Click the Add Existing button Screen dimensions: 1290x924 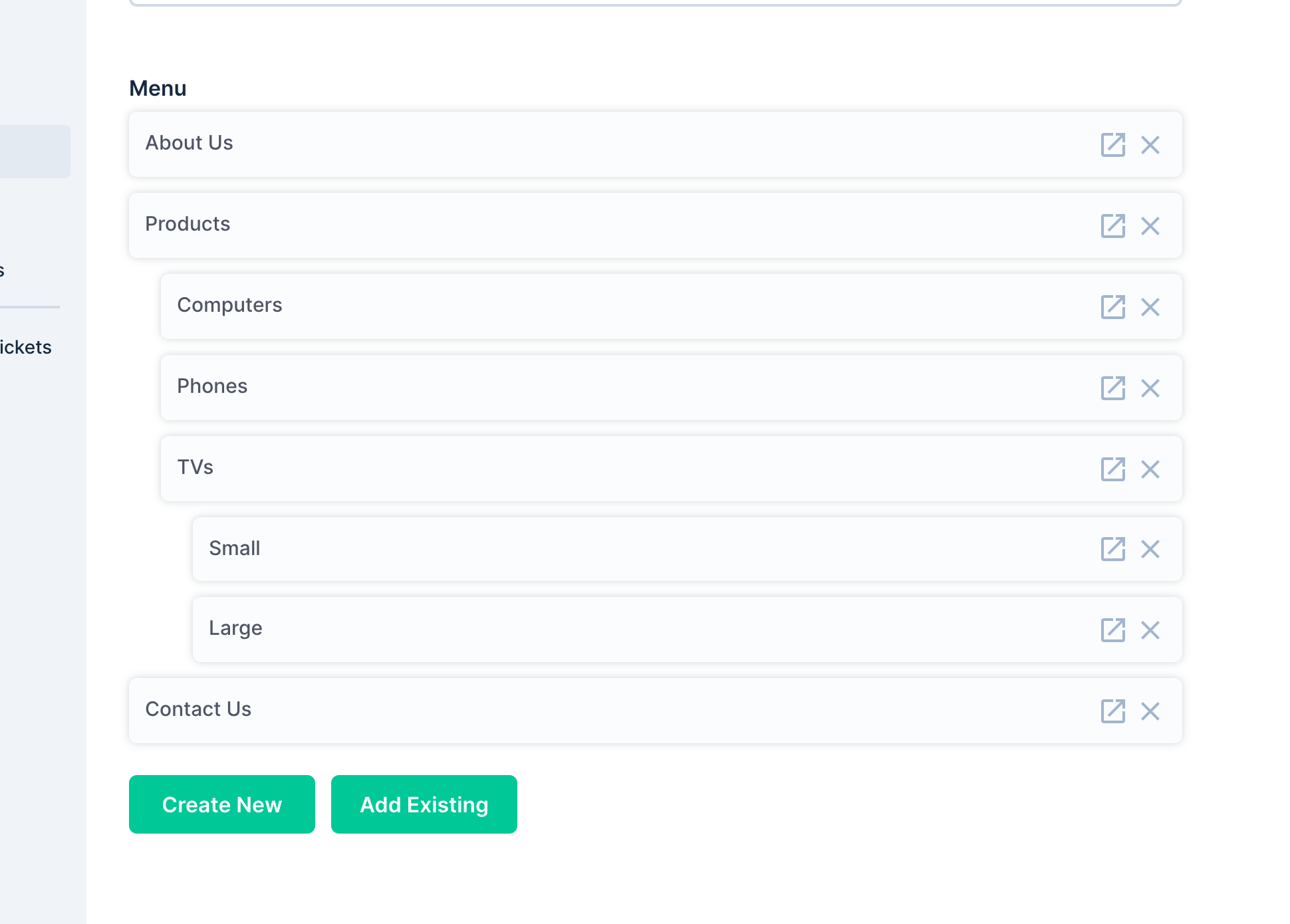click(424, 804)
